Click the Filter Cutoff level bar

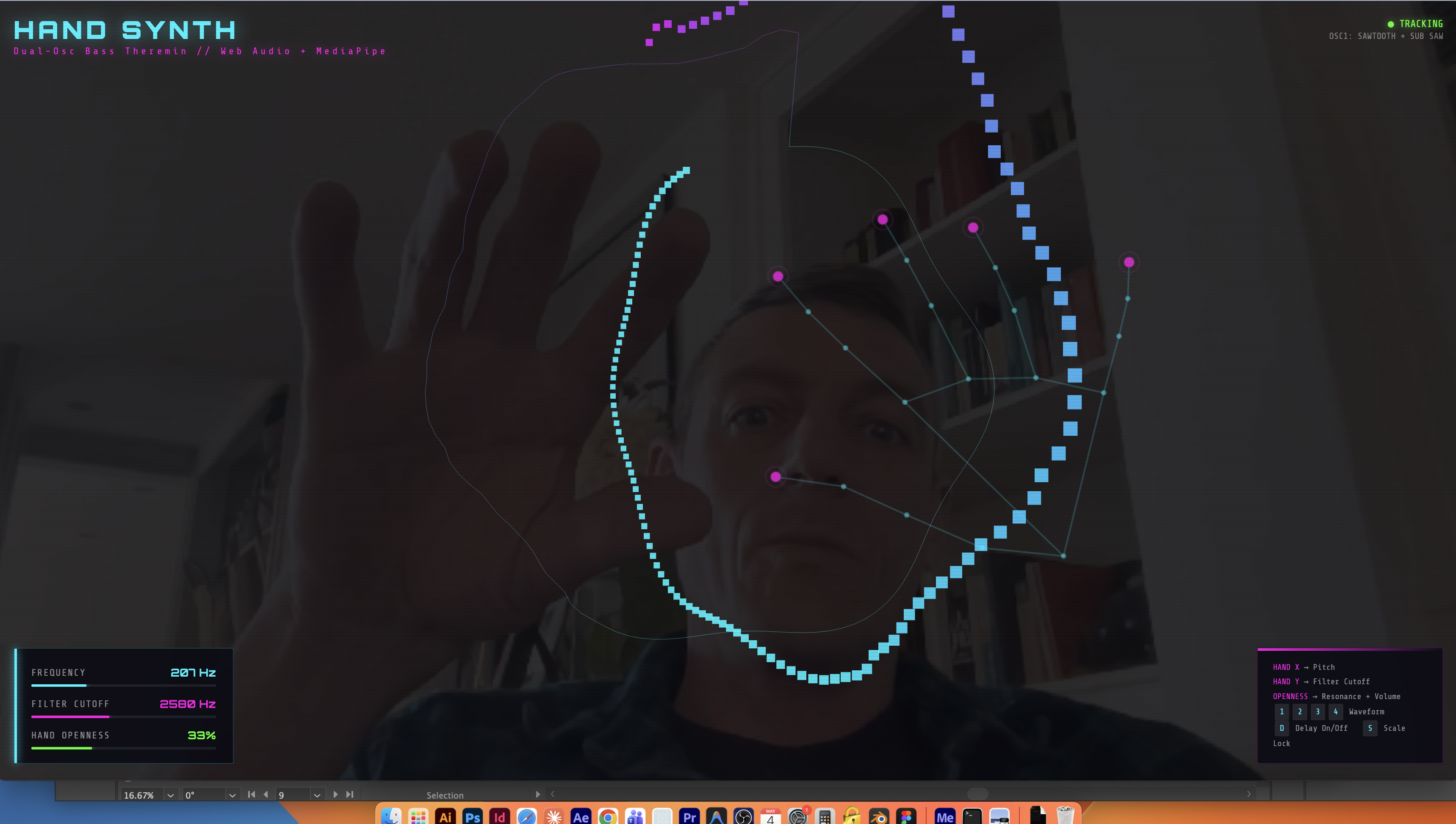tap(123, 716)
